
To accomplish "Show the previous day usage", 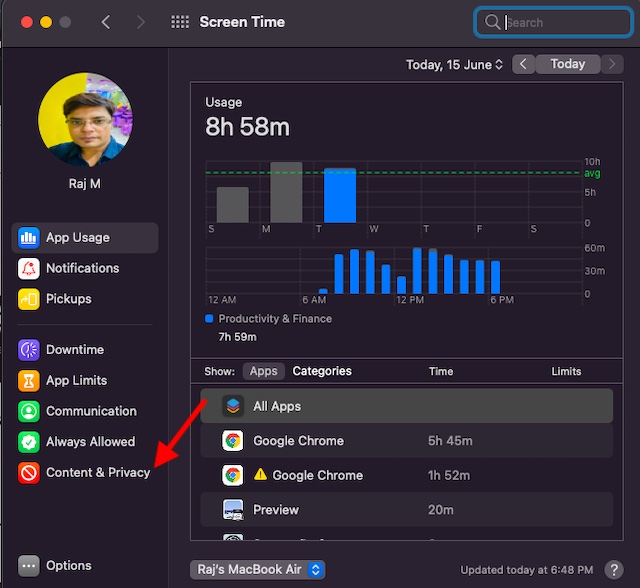I will [523, 64].
